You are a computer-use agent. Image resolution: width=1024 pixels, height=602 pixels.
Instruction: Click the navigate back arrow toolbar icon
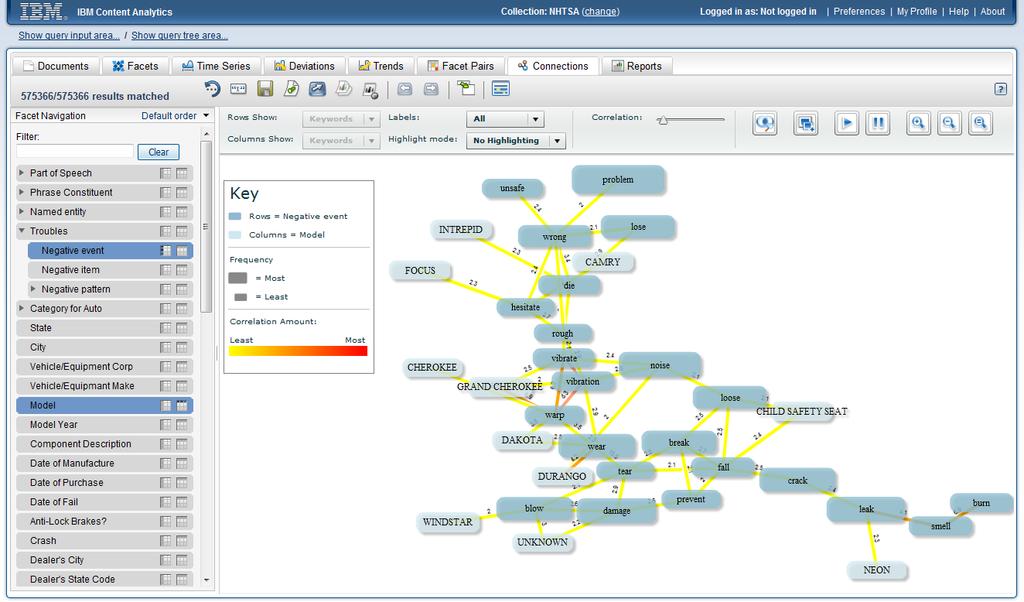[x=405, y=89]
